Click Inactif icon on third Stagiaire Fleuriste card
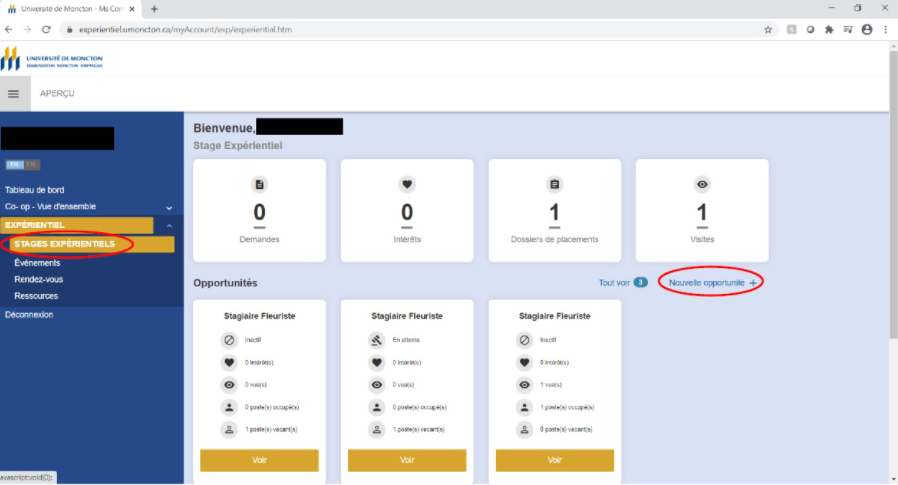Screen dimensions: 898x485 (524, 340)
